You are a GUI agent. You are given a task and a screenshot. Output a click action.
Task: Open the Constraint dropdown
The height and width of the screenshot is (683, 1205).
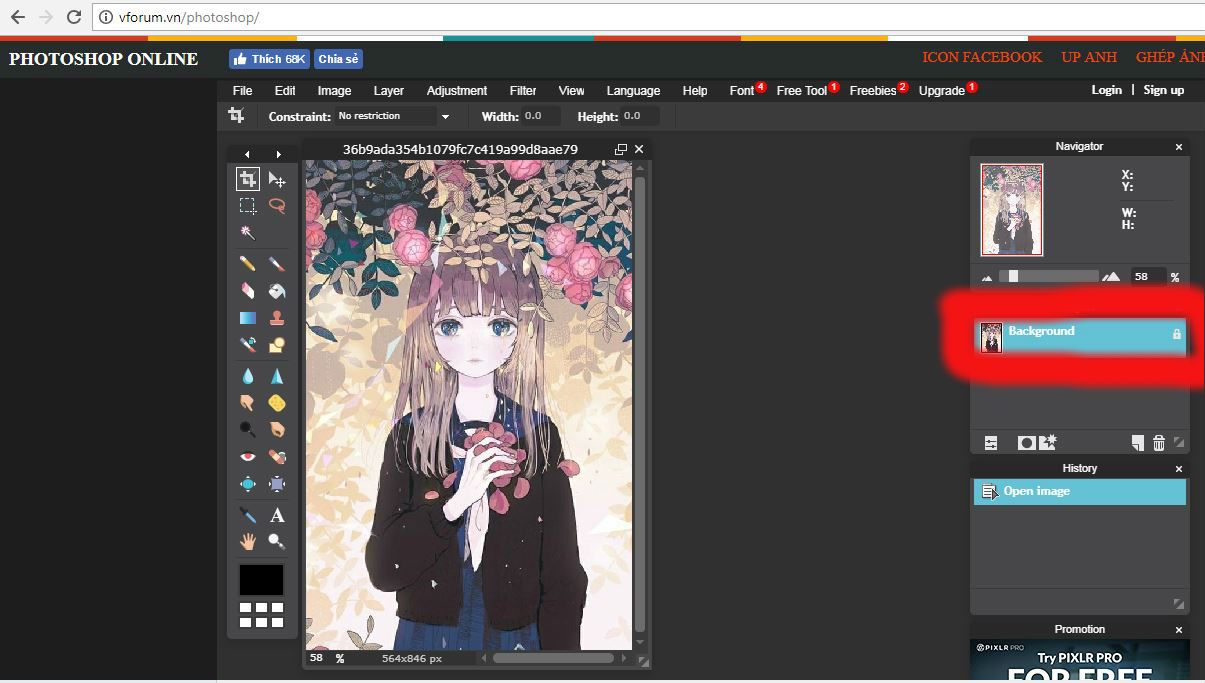(393, 116)
